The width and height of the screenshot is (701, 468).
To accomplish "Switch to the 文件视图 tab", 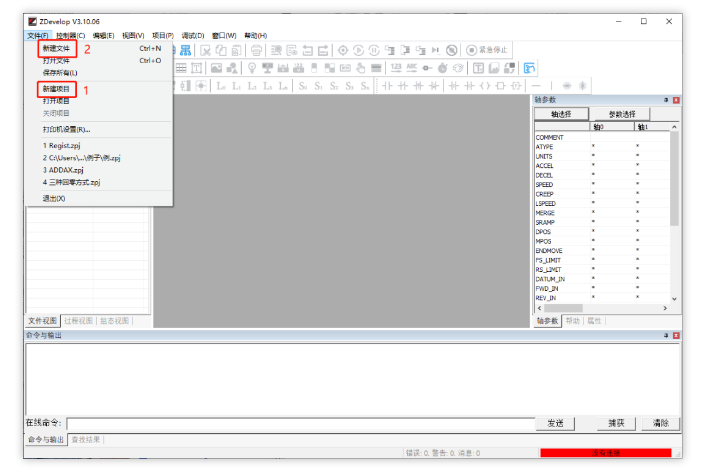I will click(42, 320).
